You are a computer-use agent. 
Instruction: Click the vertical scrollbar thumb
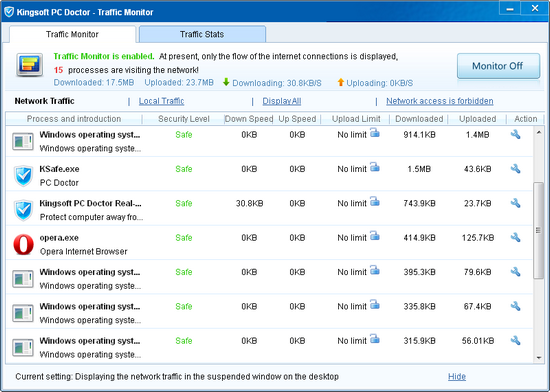click(538, 230)
